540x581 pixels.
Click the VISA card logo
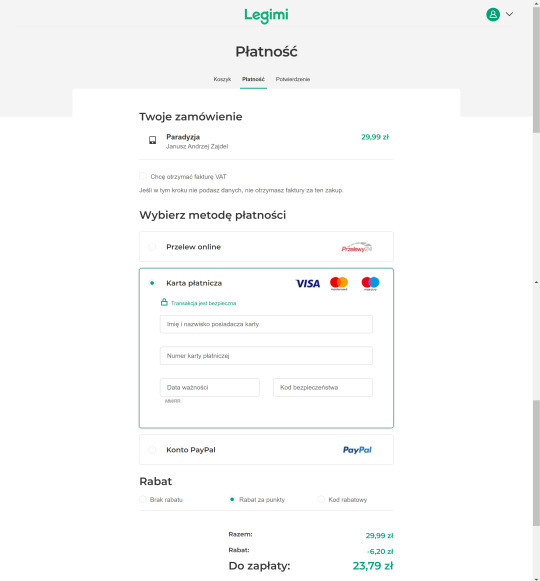coord(308,283)
